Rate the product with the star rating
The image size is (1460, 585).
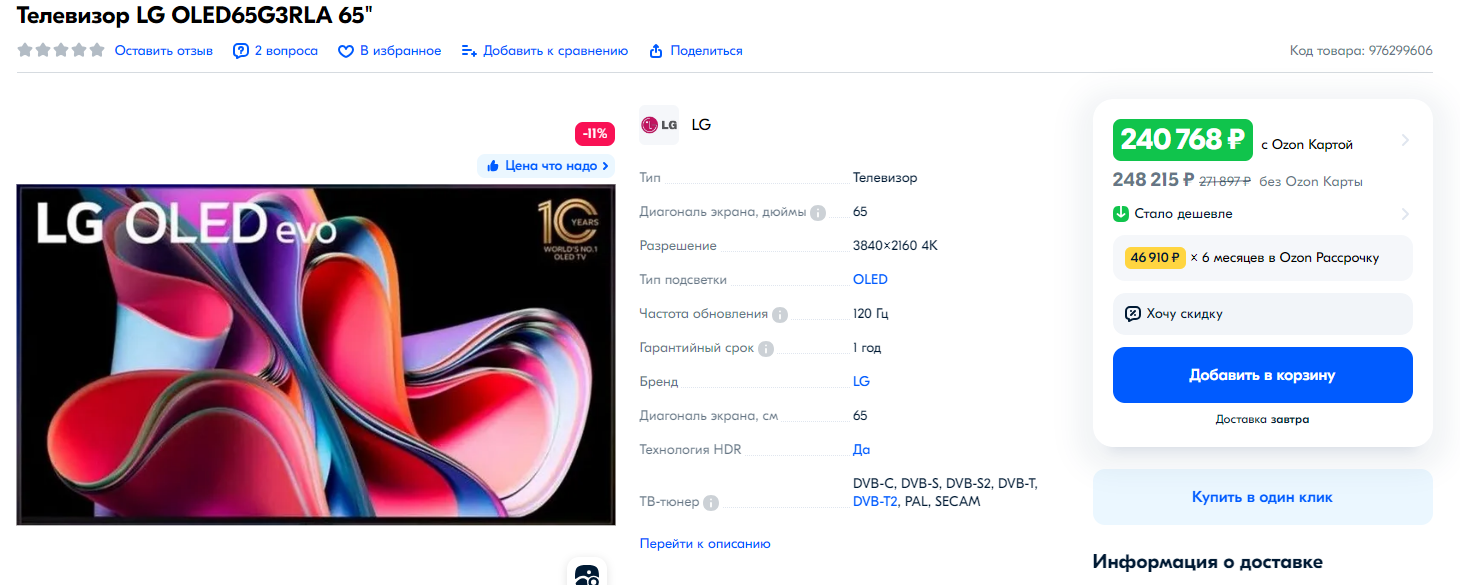coord(61,50)
